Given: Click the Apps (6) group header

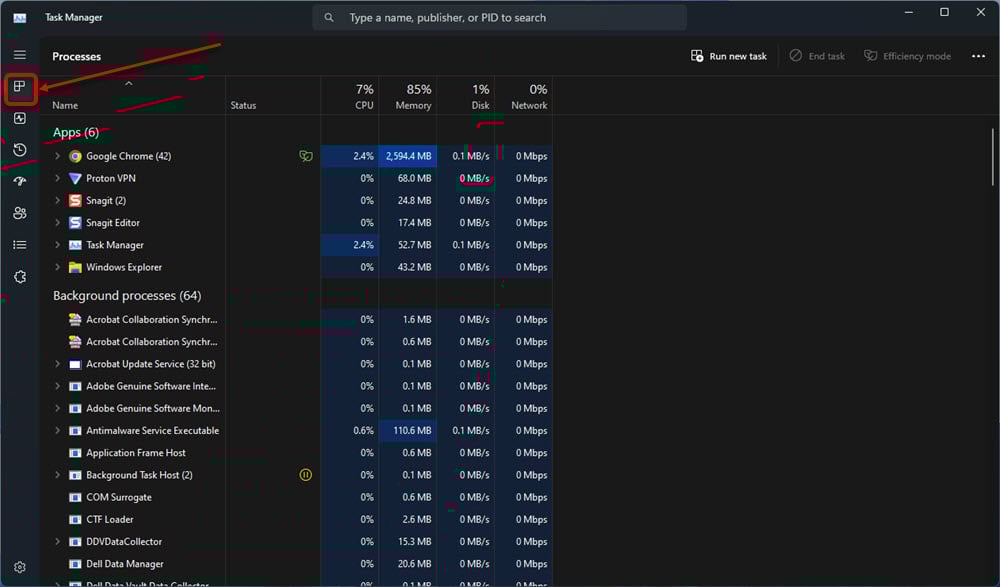Looking at the screenshot, I should click(76, 133).
